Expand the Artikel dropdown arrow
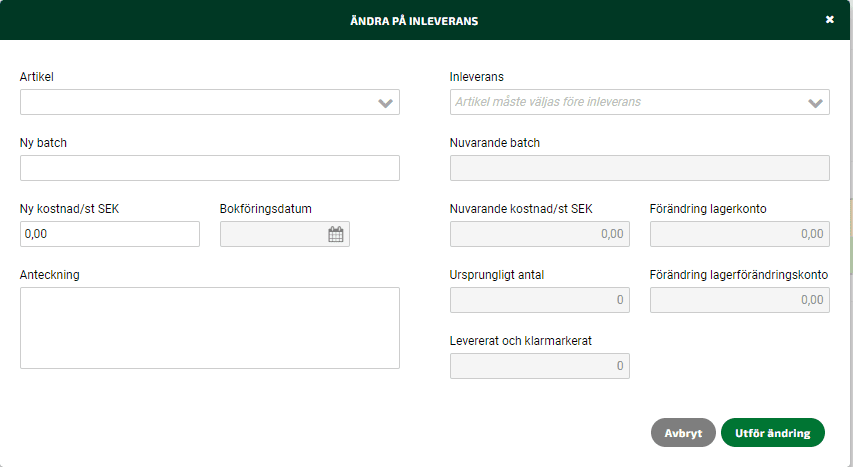The height and width of the screenshot is (467, 853). point(385,103)
